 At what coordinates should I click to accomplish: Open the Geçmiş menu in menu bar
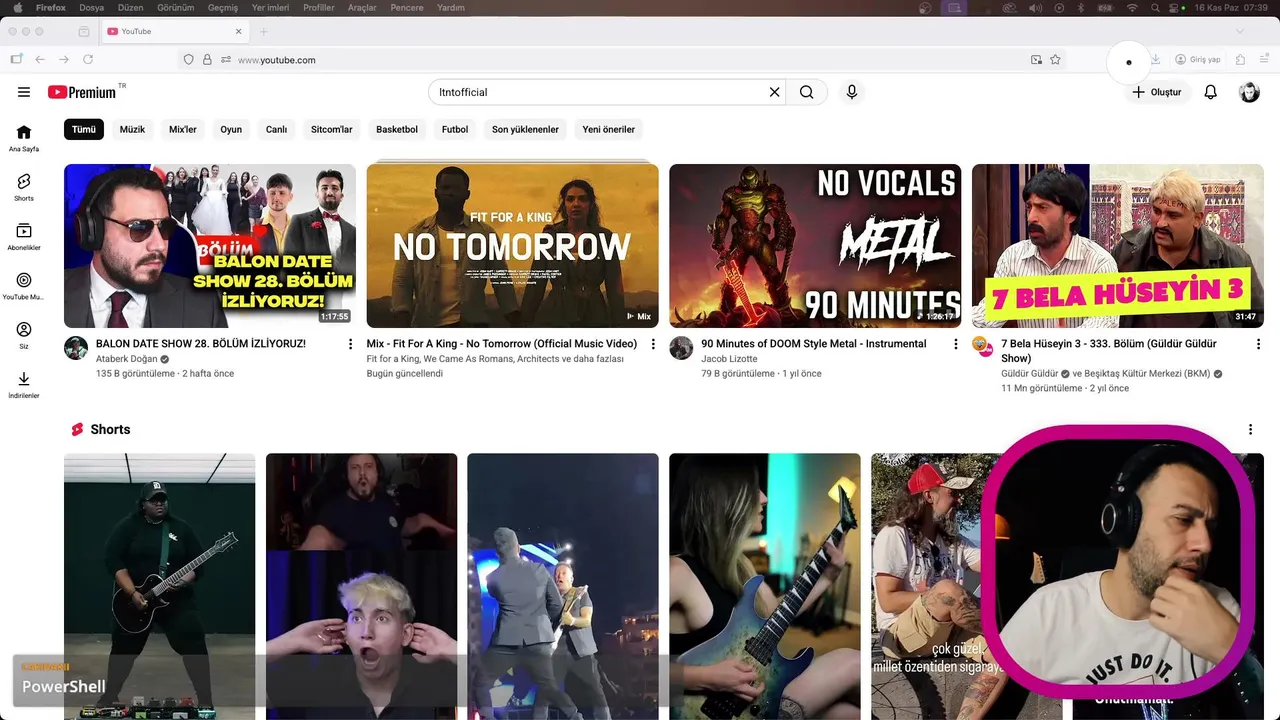pos(223,8)
